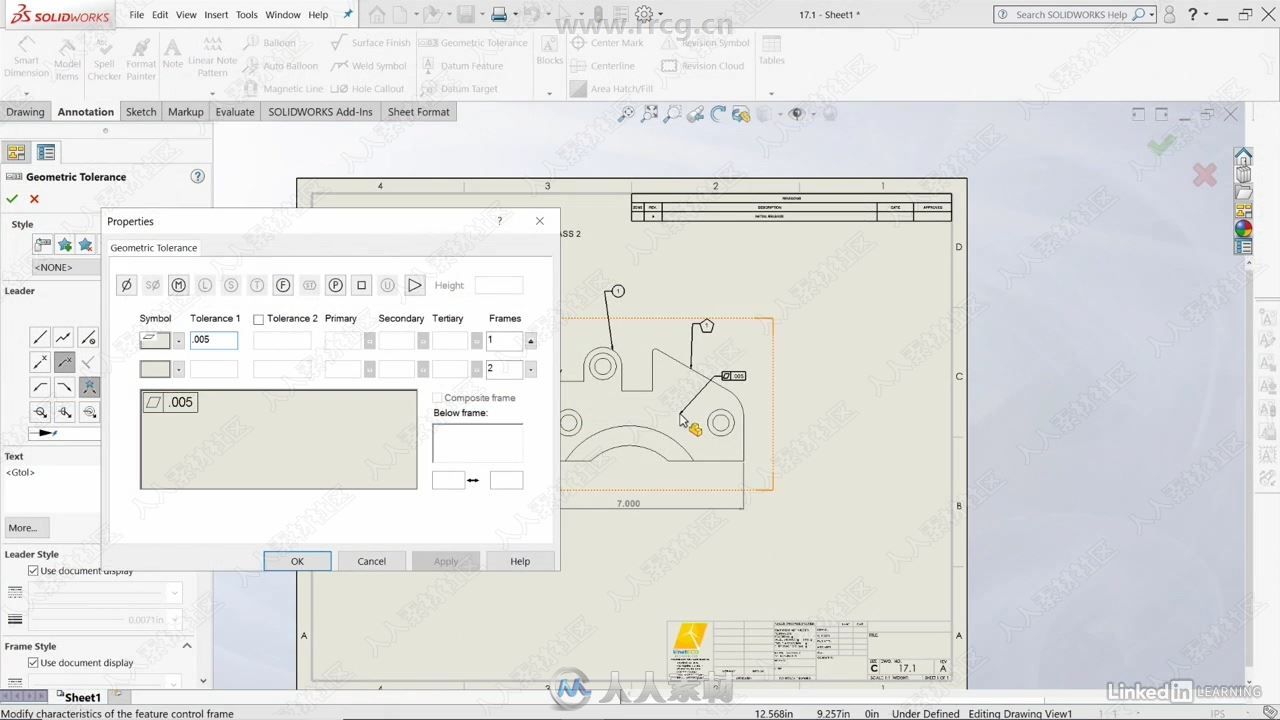
Task: Select Free State (F) modifier symbol
Action: click(283, 285)
